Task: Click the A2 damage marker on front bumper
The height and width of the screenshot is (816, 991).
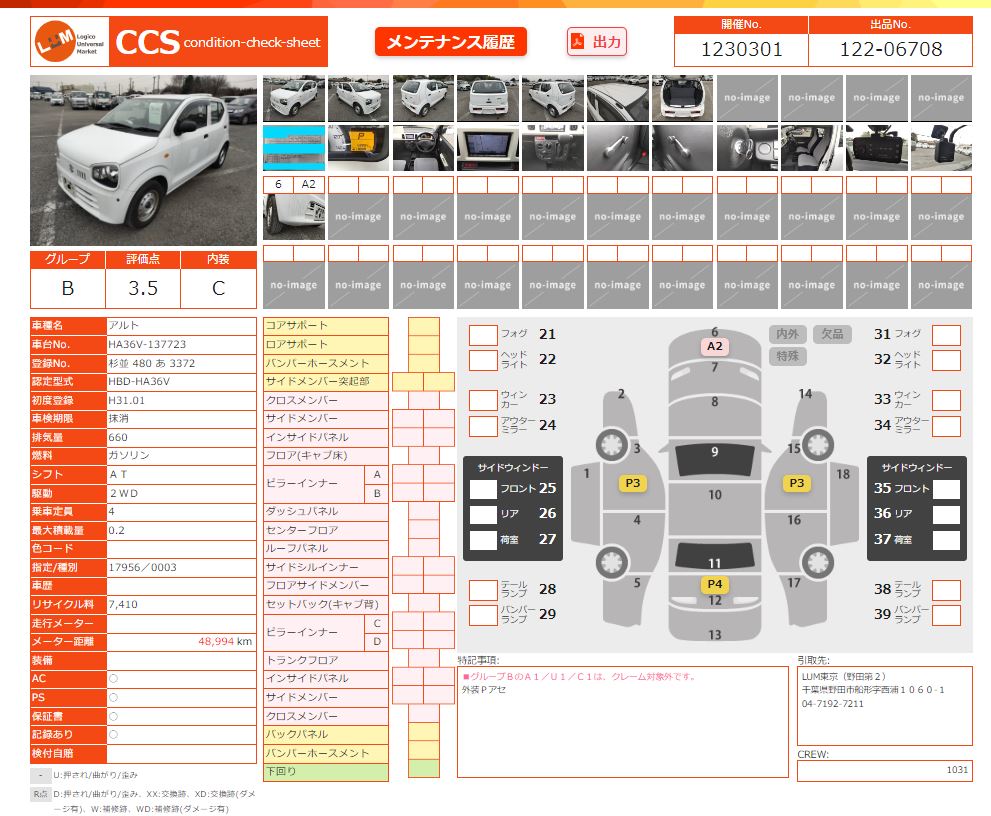Action: (x=714, y=346)
